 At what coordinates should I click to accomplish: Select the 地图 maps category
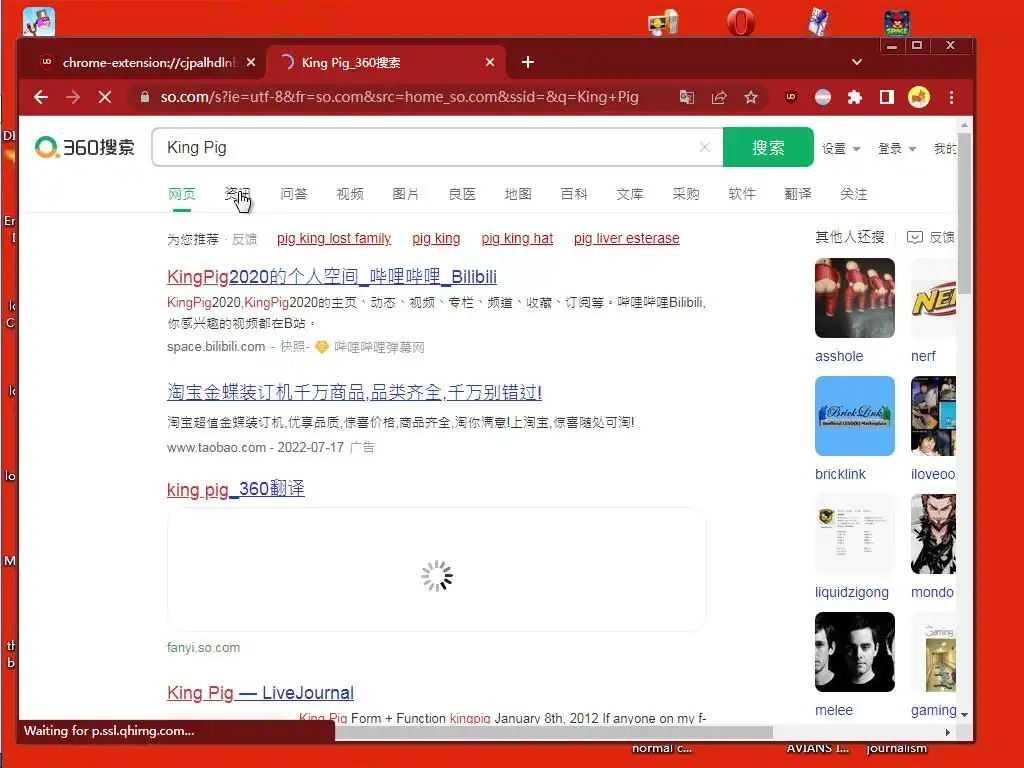518,194
